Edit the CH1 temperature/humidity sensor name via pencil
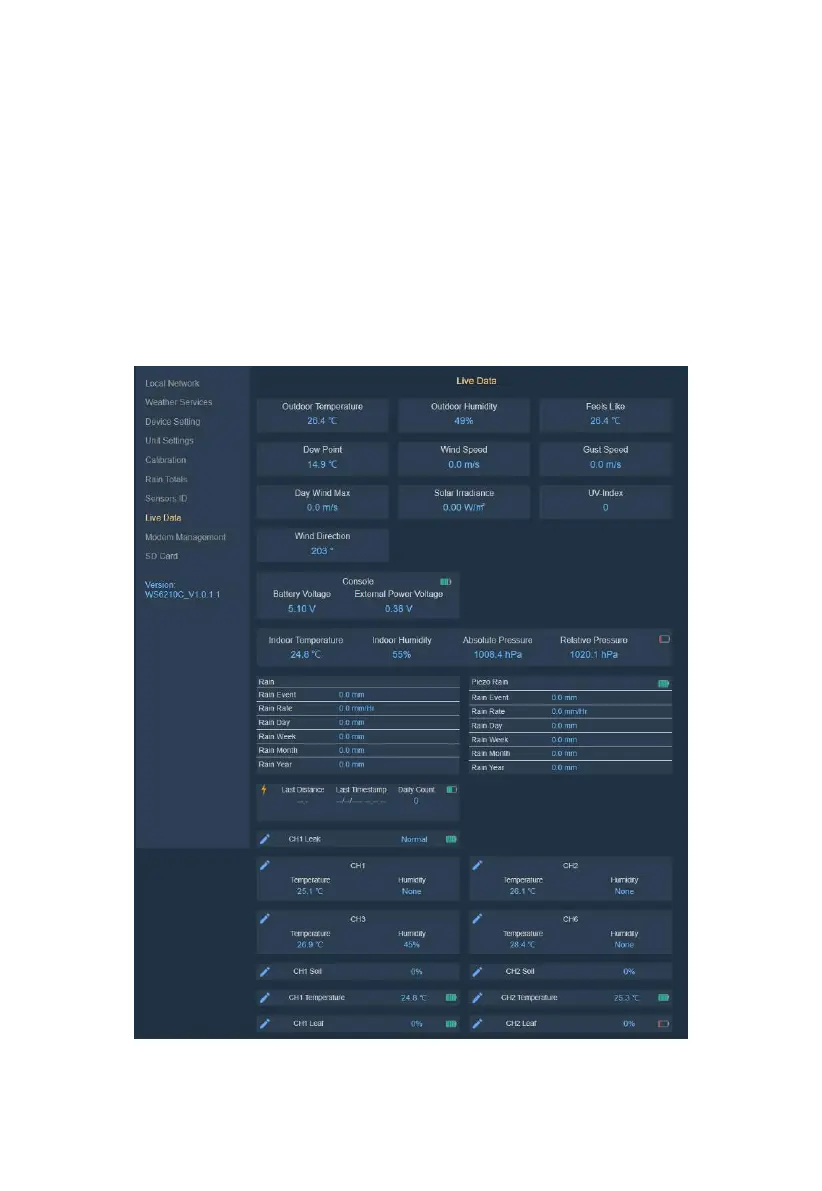822x1191 pixels. click(264, 865)
